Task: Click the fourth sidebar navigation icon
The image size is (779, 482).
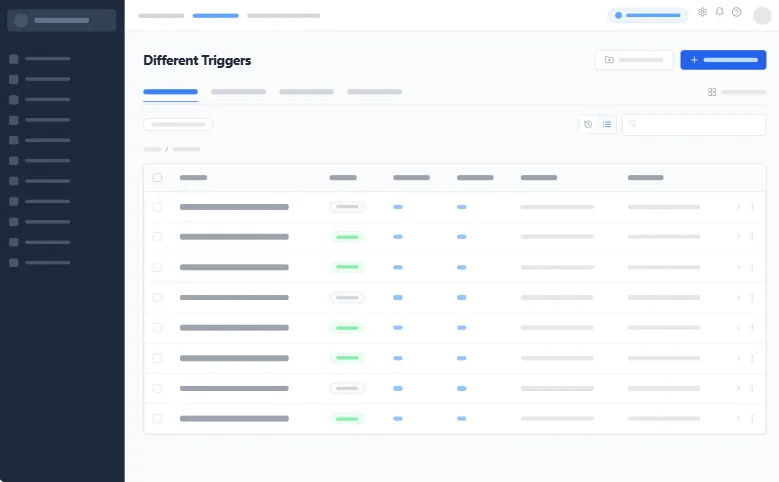Action: [14, 120]
